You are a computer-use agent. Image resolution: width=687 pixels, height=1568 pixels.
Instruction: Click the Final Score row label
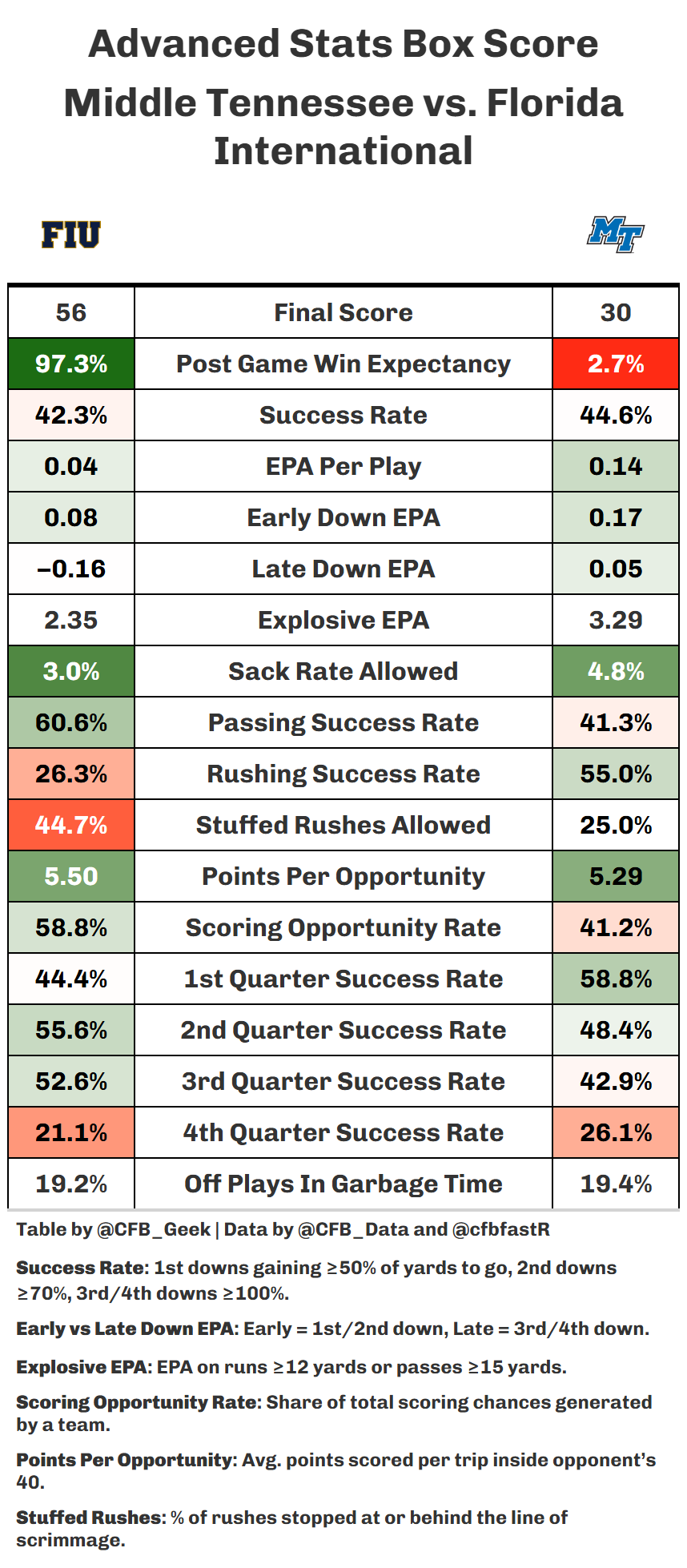click(x=343, y=313)
